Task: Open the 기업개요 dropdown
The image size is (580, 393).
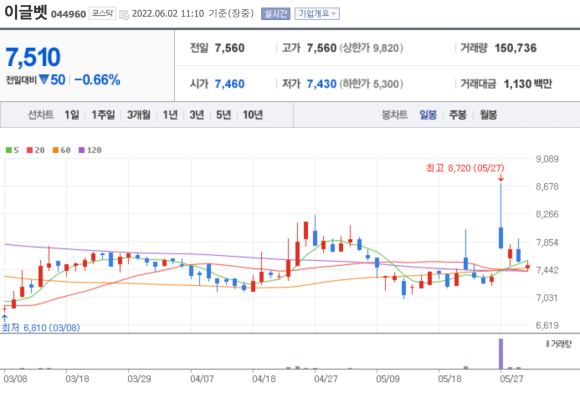Action: point(317,14)
